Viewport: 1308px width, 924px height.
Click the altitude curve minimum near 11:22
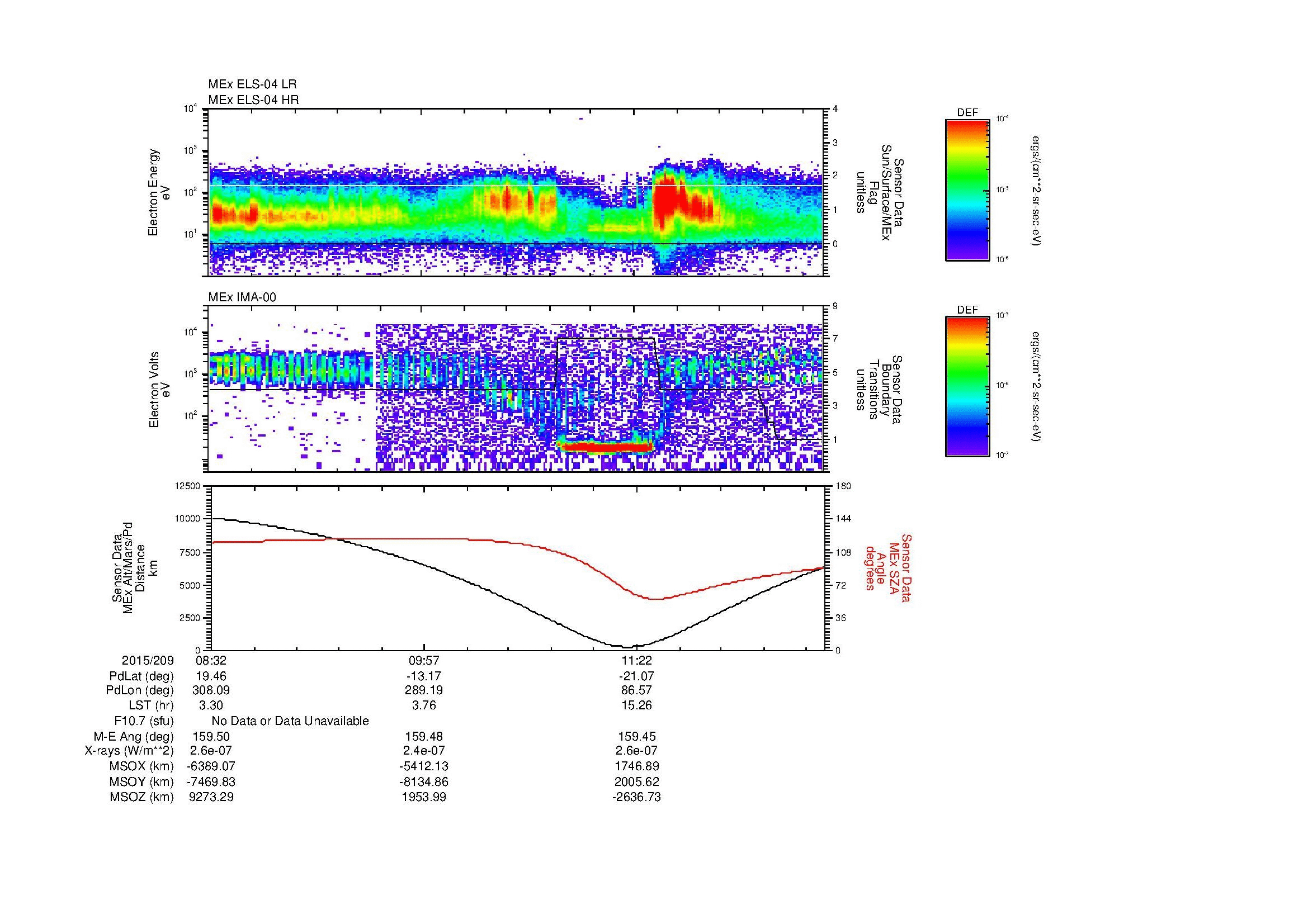click(627, 647)
